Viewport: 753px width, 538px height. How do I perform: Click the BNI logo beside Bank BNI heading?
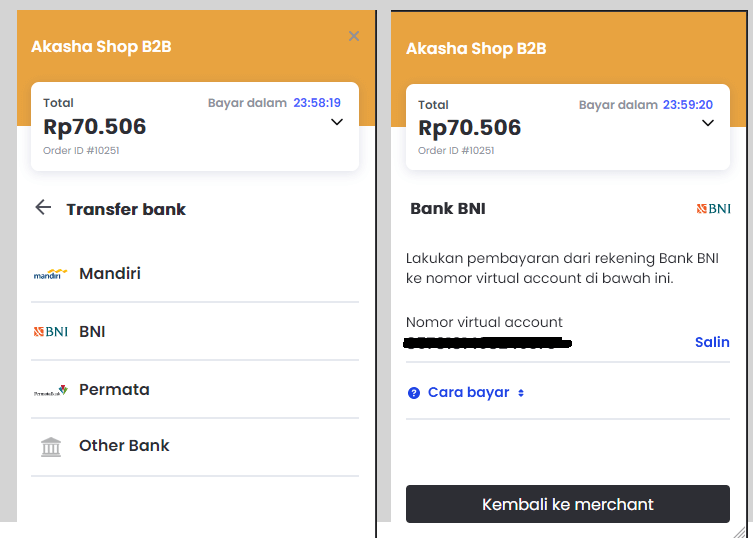click(x=713, y=209)
